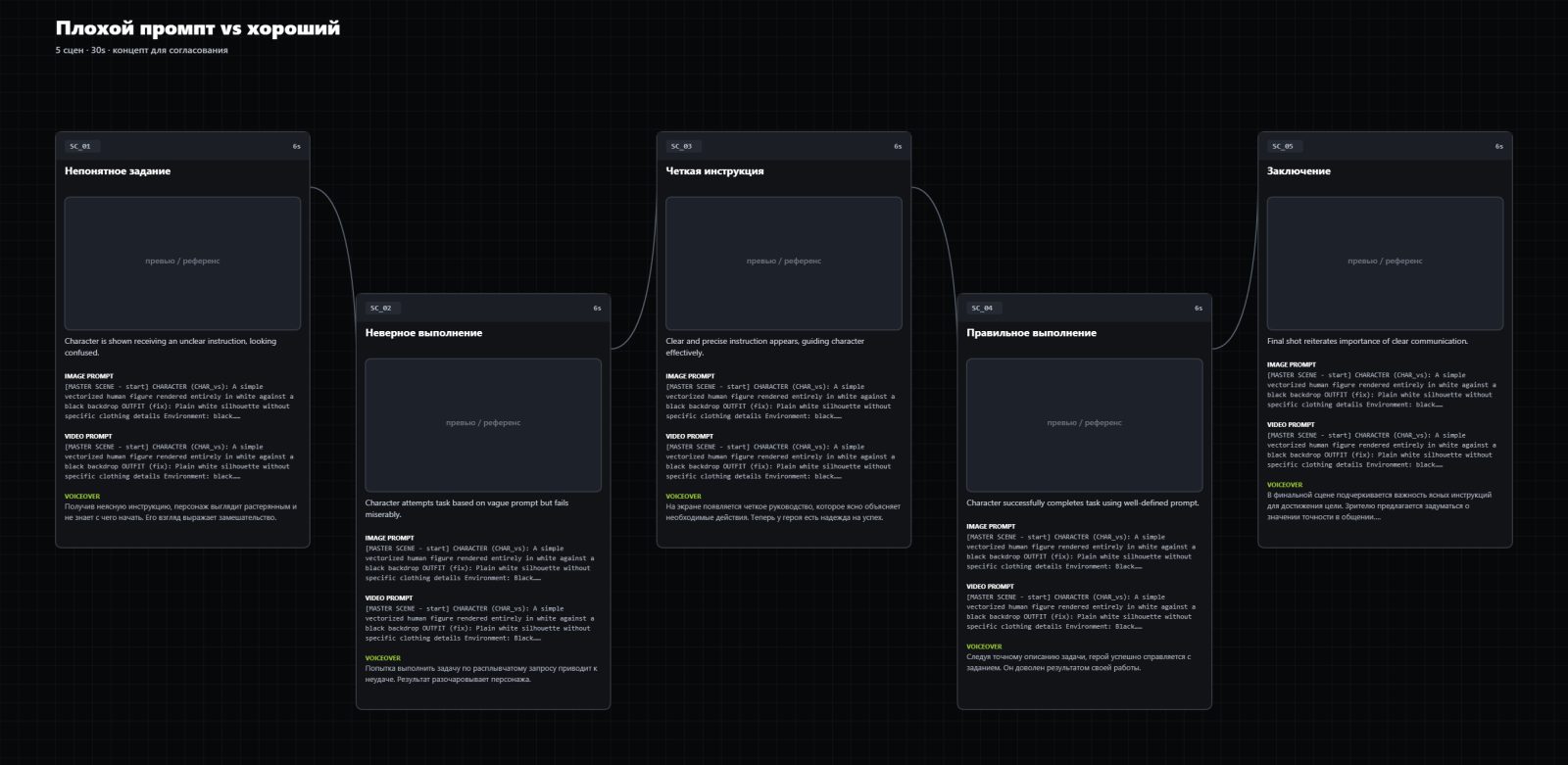1568x765 pixels.
Task: Click the VIDEO PROMPT label in SC_01 card
Action: coord(89,436)
